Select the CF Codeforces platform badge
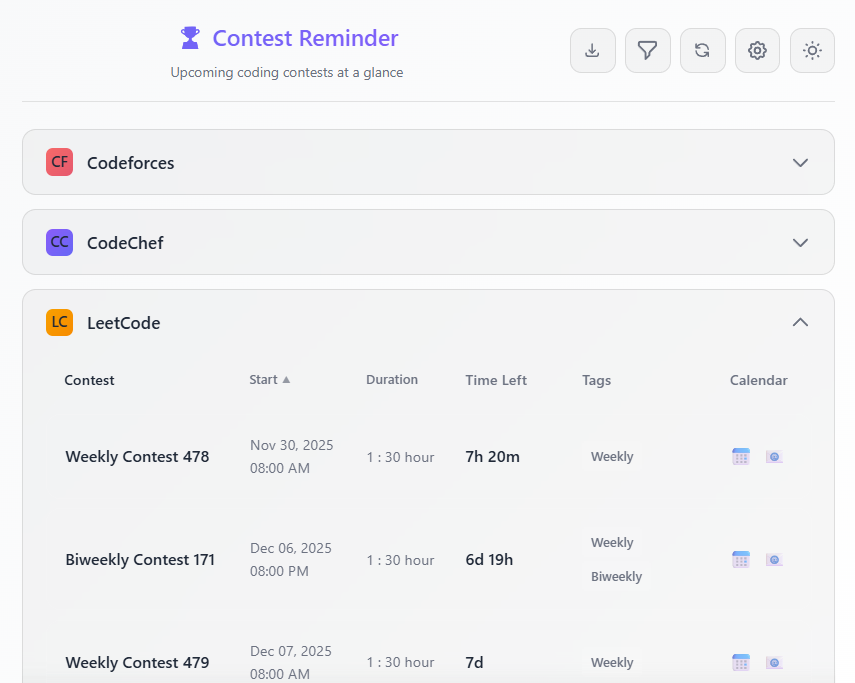The height and width of the screenshot is (683, 855). pos(59,161)
